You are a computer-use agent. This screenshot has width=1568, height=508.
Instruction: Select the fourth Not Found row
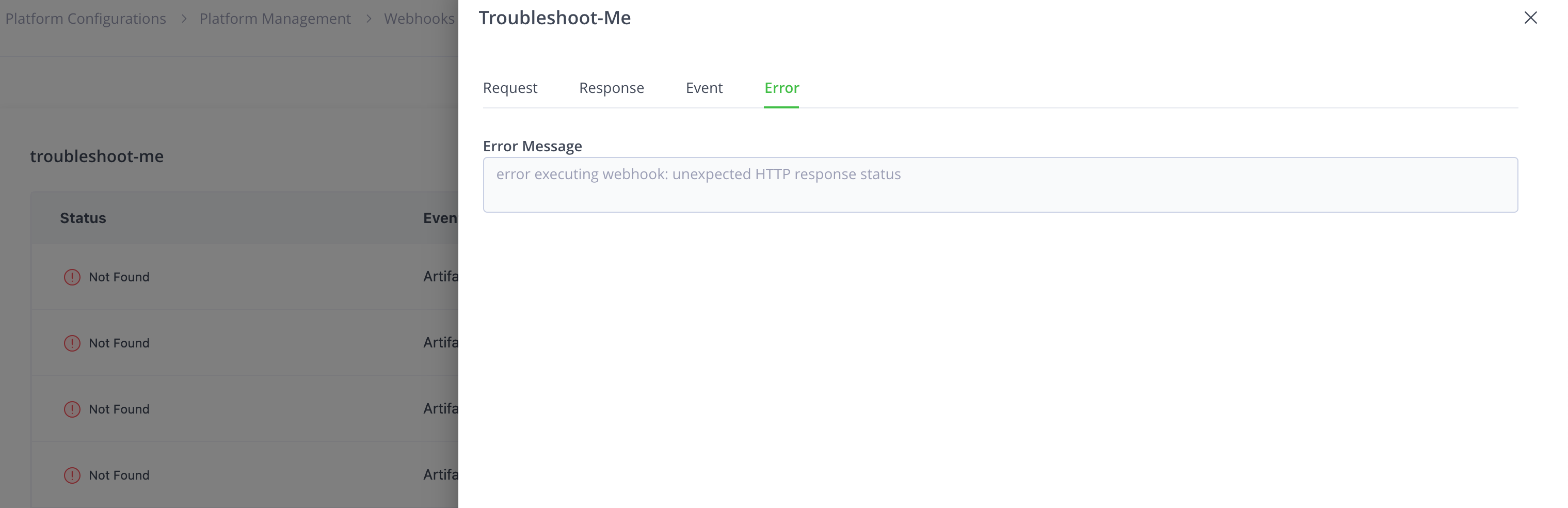tap(119, 475)
